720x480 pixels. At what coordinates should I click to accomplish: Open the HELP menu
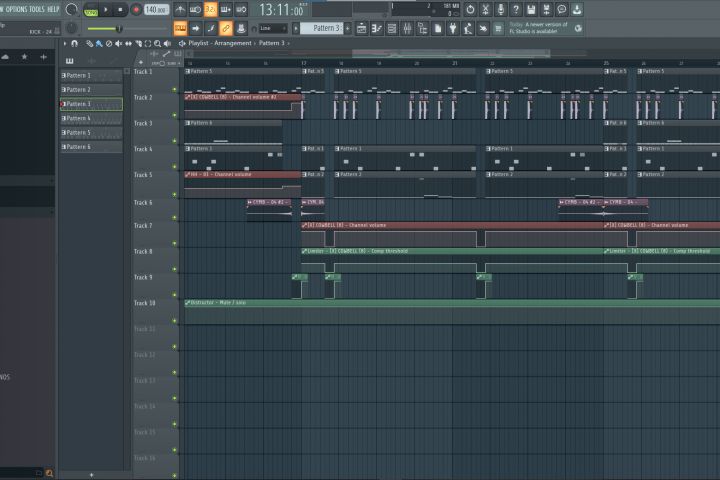coord(53,9)
